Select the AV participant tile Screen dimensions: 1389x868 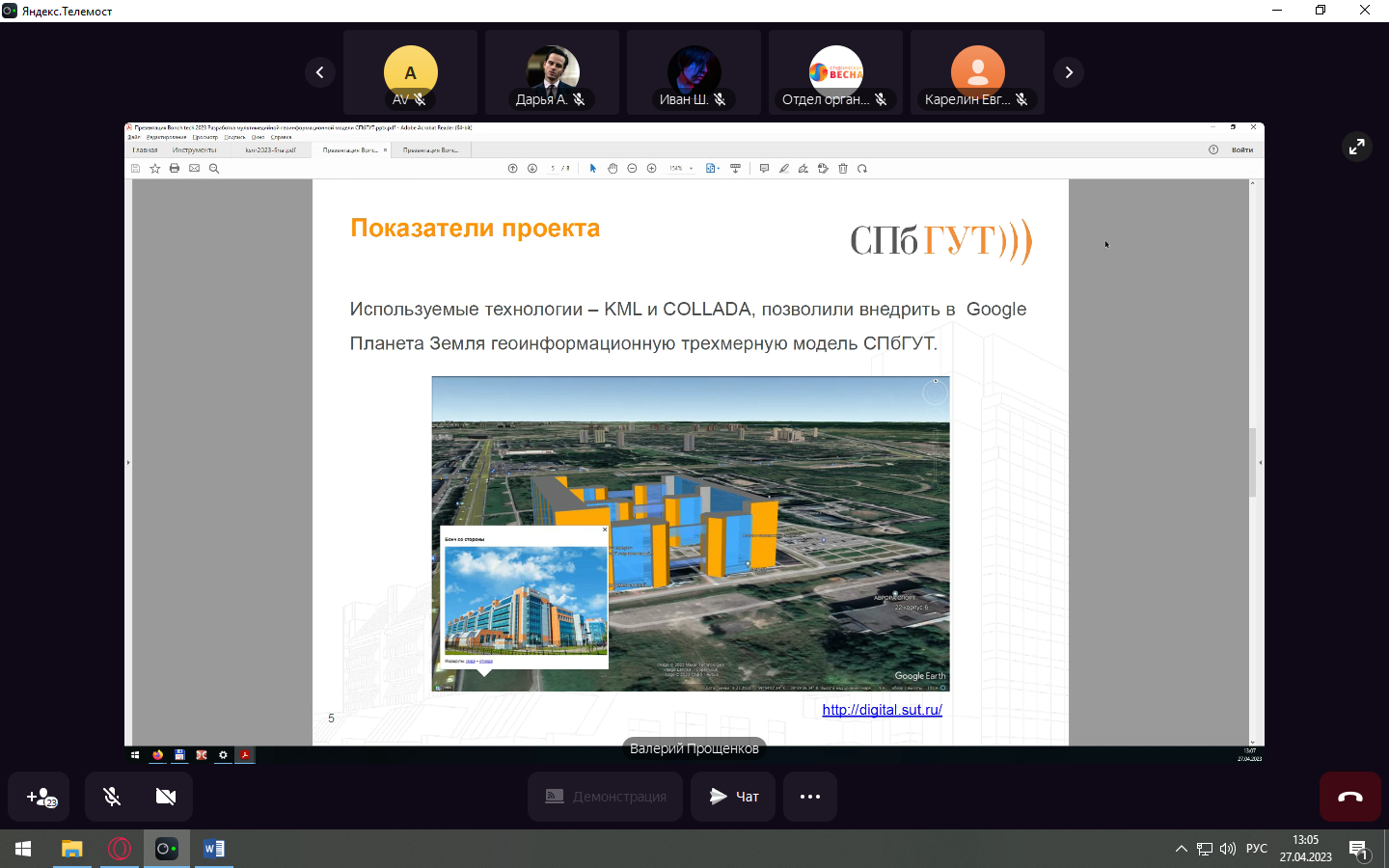[410, 73]
